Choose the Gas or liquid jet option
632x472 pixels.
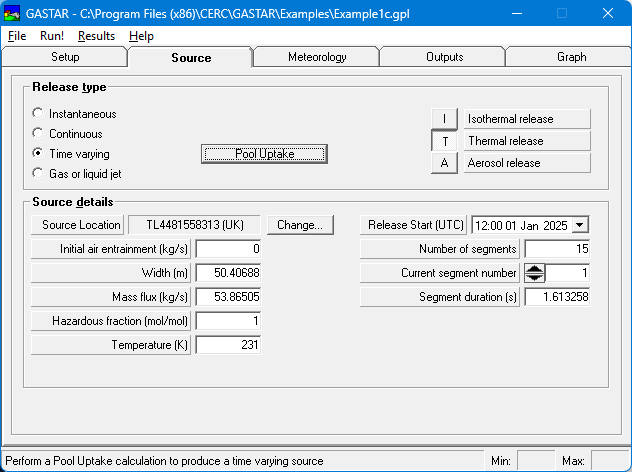(x=38, y=174)
